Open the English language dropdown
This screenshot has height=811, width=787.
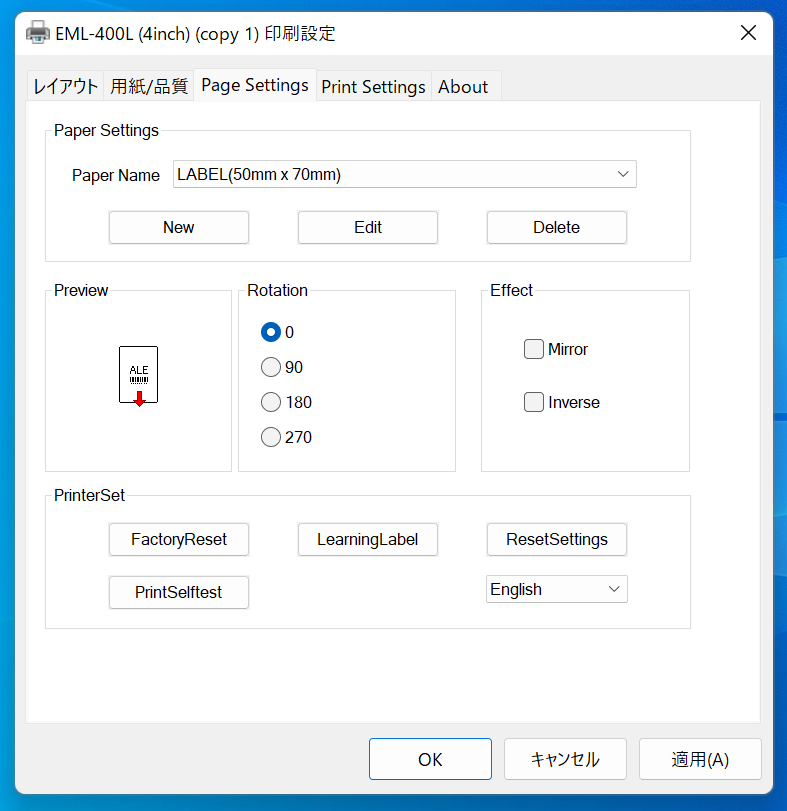pyautogui.click(x=557, y=589)
